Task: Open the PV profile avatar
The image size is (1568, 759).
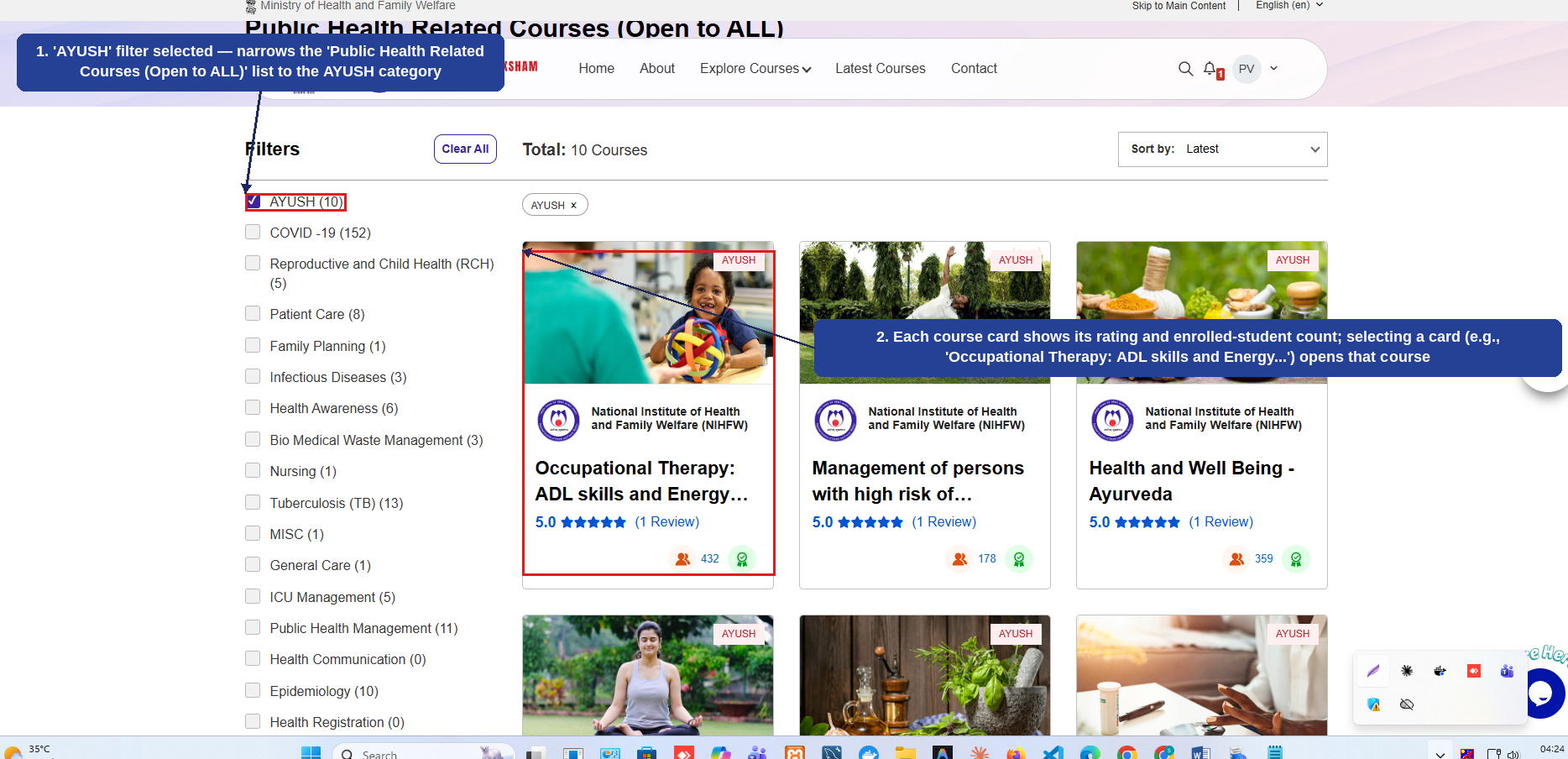Action: click(x=1247, y=69)
